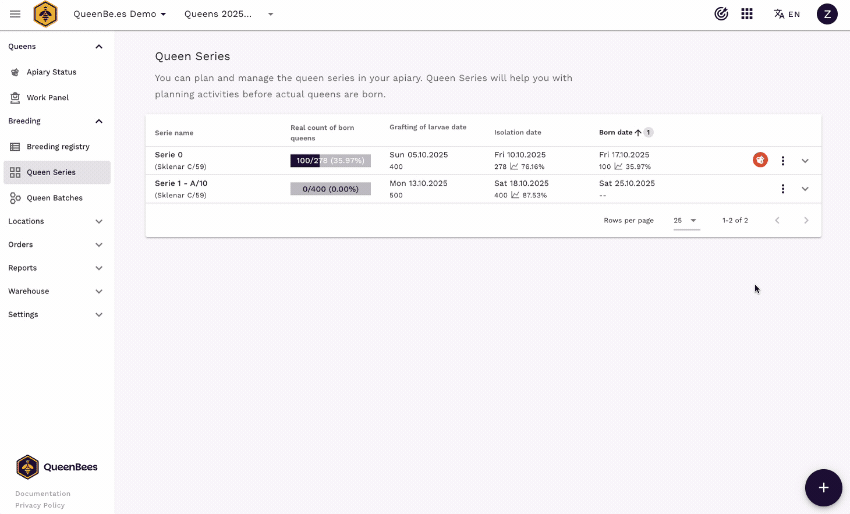The width and height of the screenshot is (850, 514).
Task: Open Queen Batches in sidebar
Action: click(x=54, y=198)
